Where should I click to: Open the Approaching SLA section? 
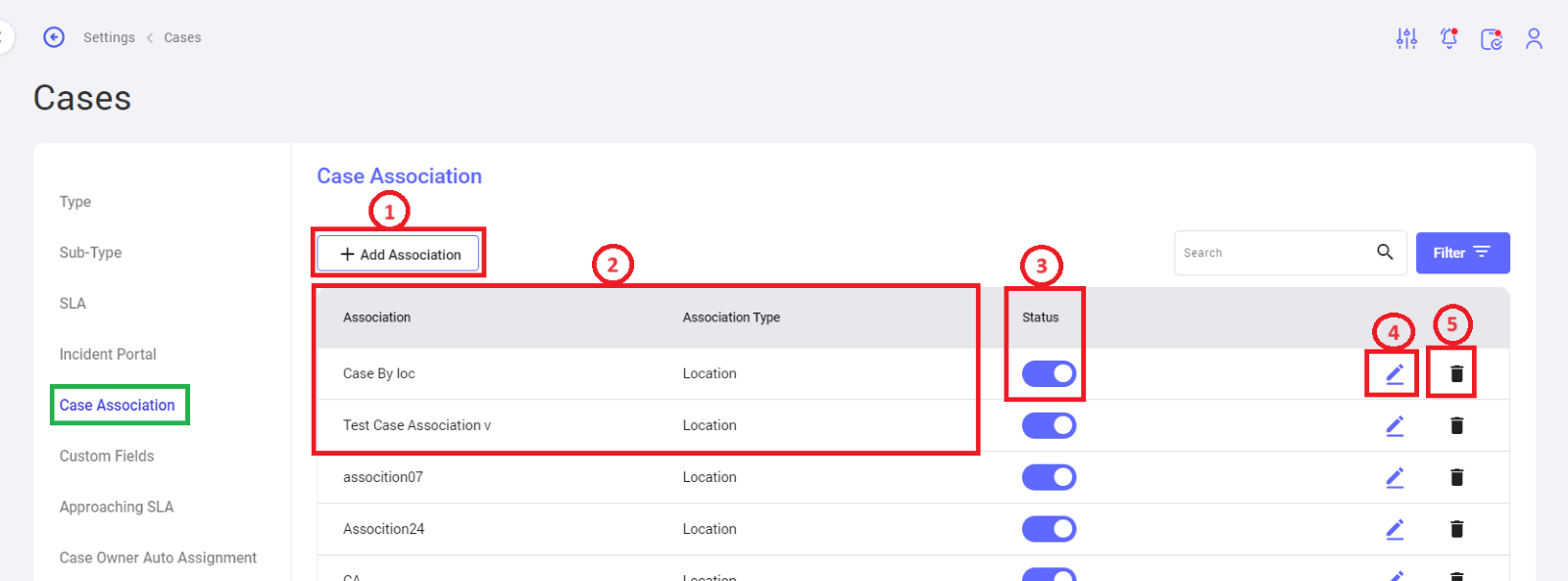click(x=117, y=508)
